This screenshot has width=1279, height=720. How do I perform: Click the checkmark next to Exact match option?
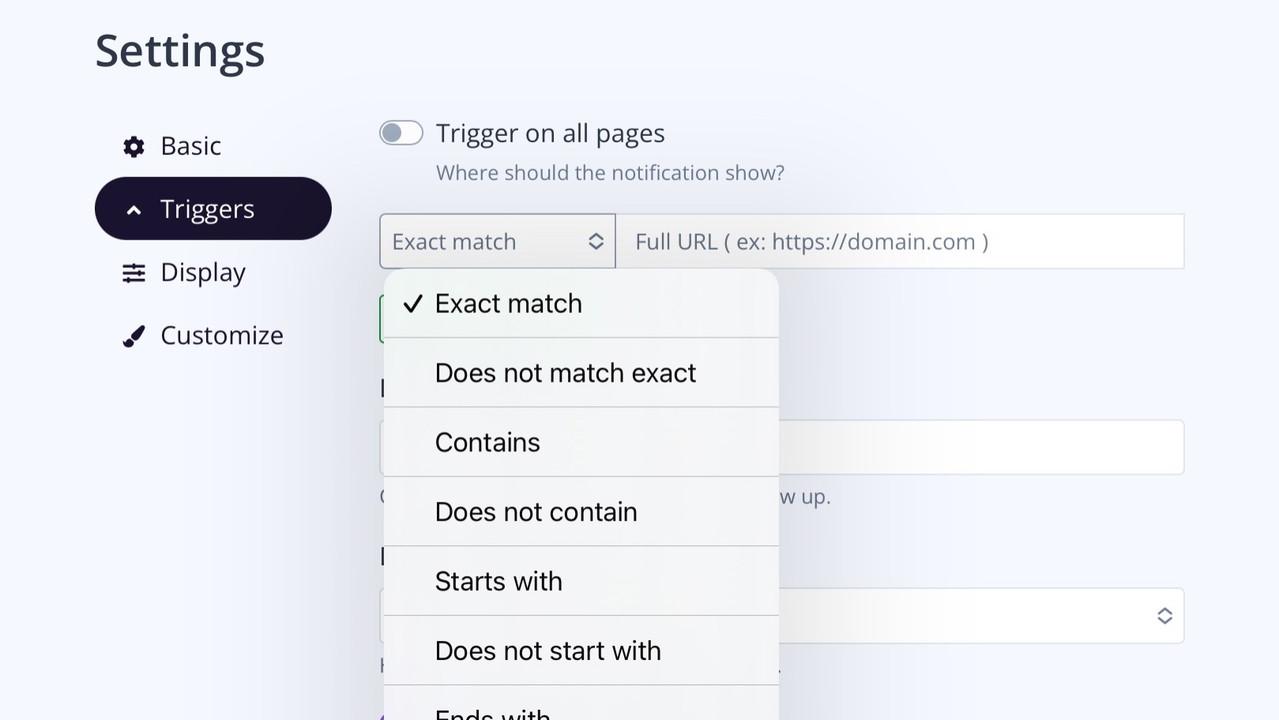click(x=413, y=304)
